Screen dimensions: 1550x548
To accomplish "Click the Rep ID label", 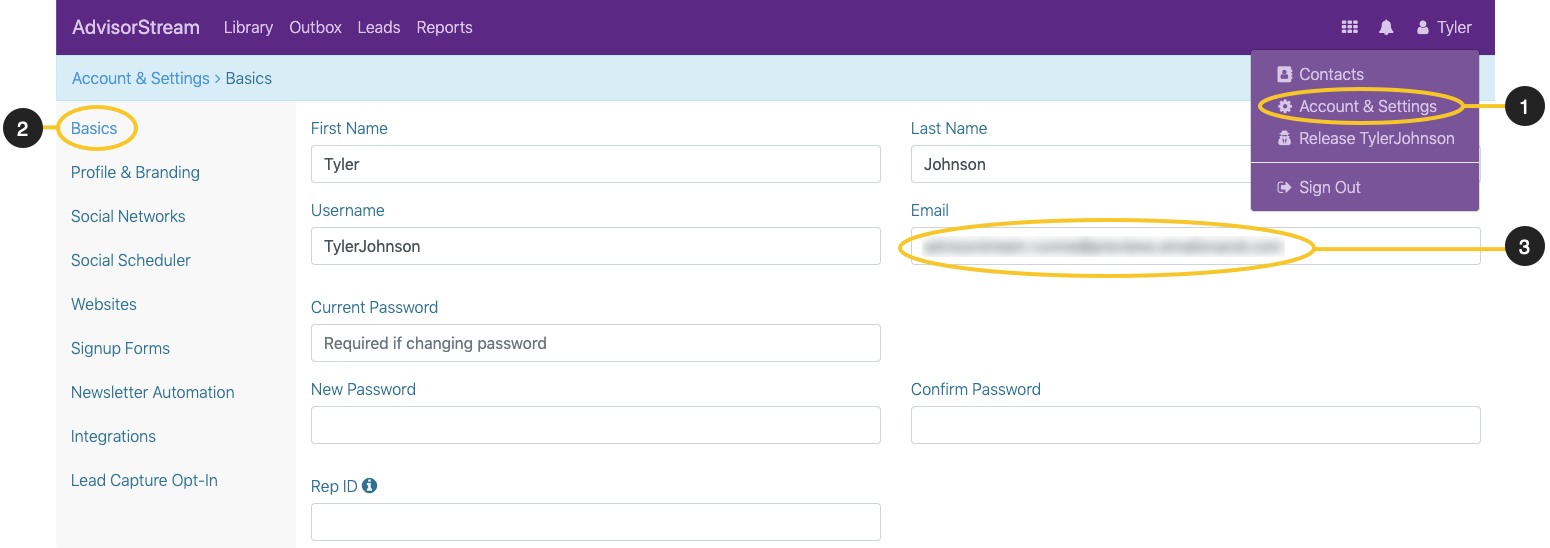I will click(x=334, y=486).
